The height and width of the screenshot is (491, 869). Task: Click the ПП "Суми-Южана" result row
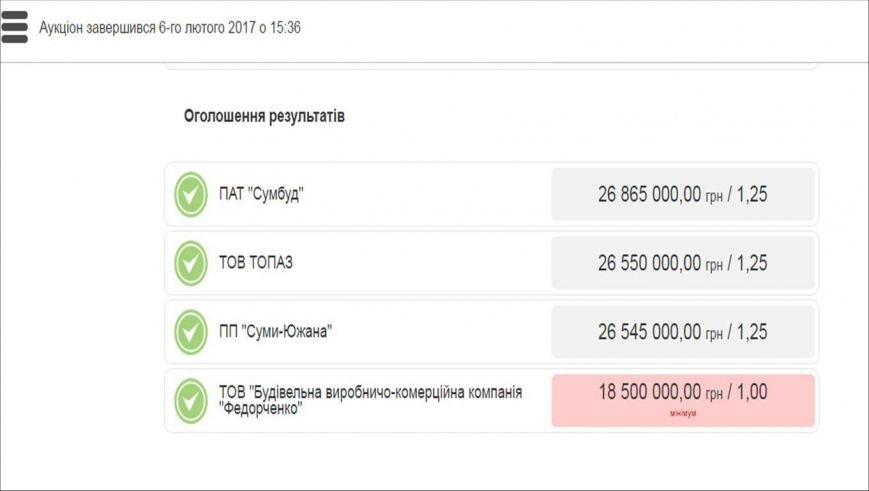tap(491, 332)
